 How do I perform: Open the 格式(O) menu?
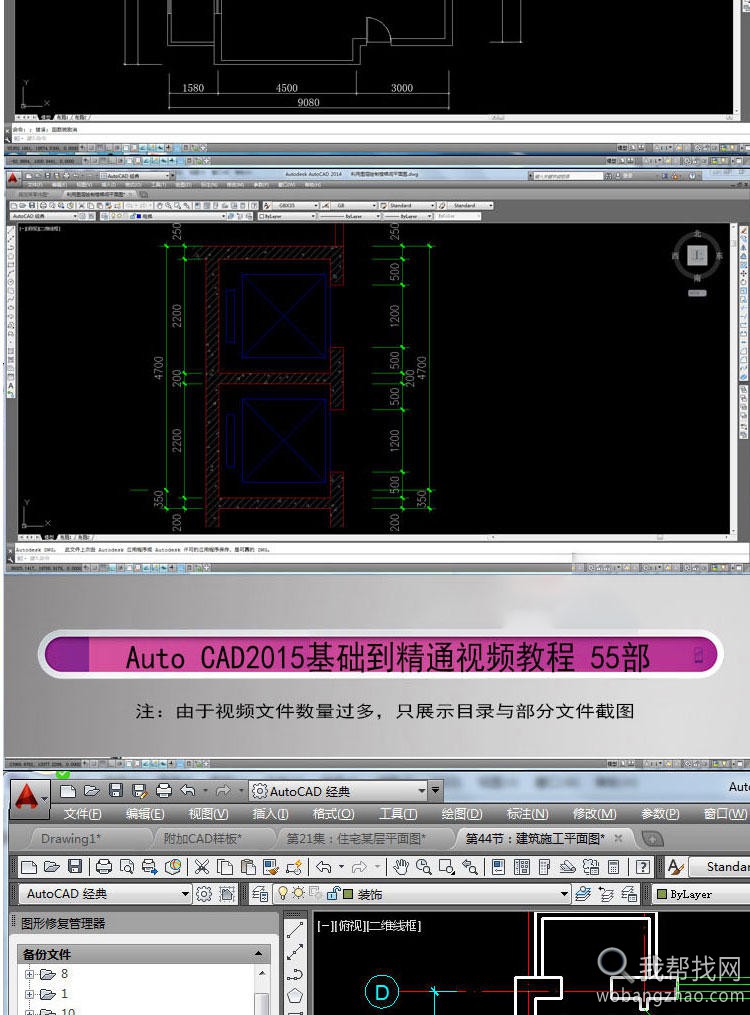pos(333,814)
